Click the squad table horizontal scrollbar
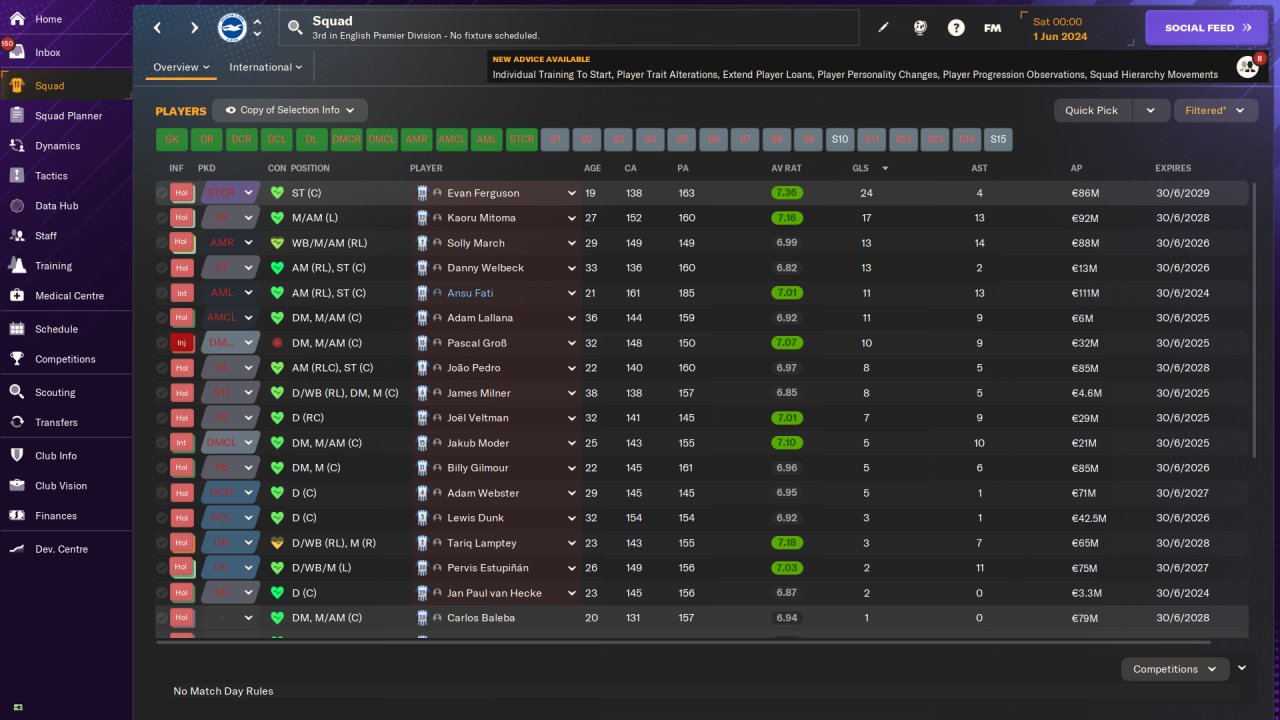The height and width of the screenshot is (720, 1280). (x=684, y=641)
